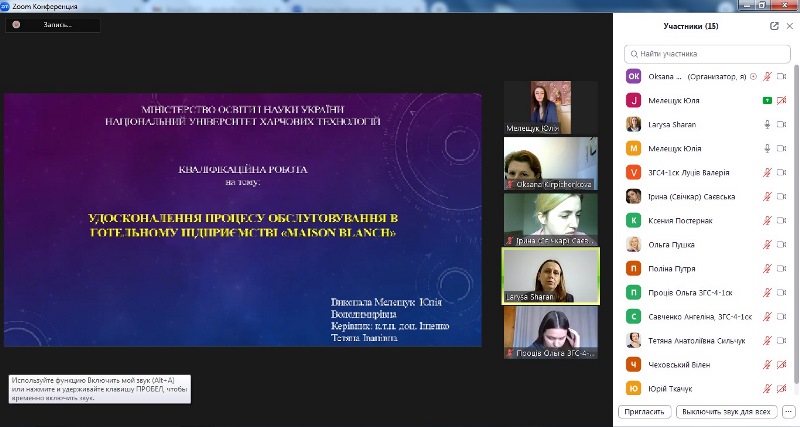Pop out the participants panel

774,26
